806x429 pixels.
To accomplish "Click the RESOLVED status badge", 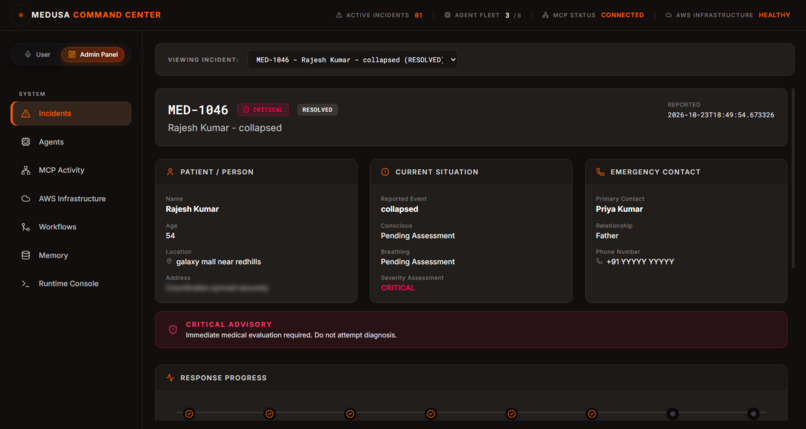I will coord(317,109).
